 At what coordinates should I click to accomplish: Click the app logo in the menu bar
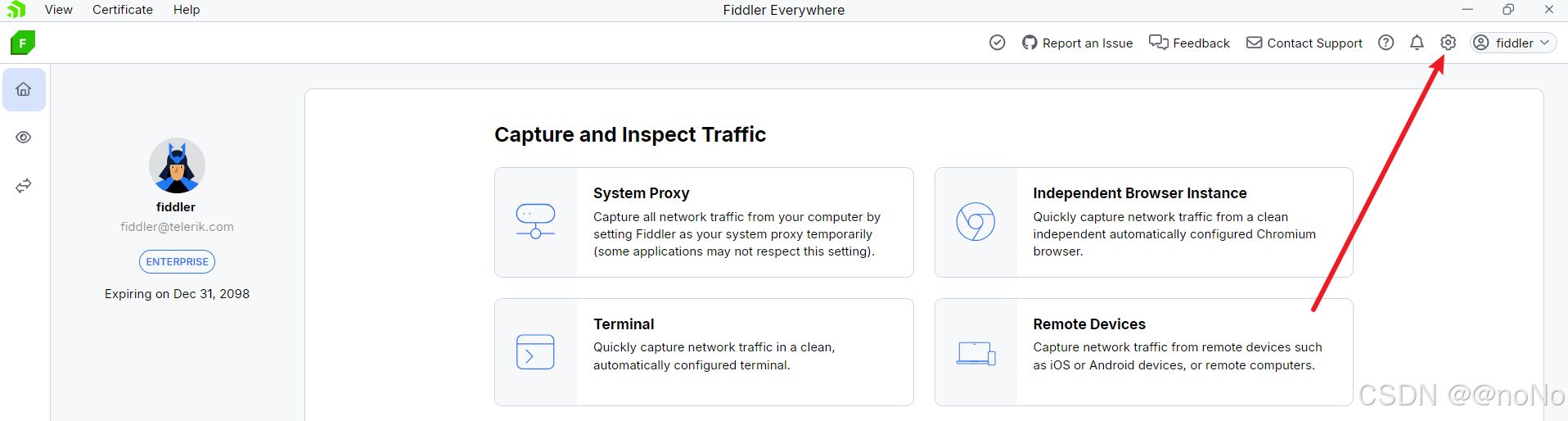(16, 10)
